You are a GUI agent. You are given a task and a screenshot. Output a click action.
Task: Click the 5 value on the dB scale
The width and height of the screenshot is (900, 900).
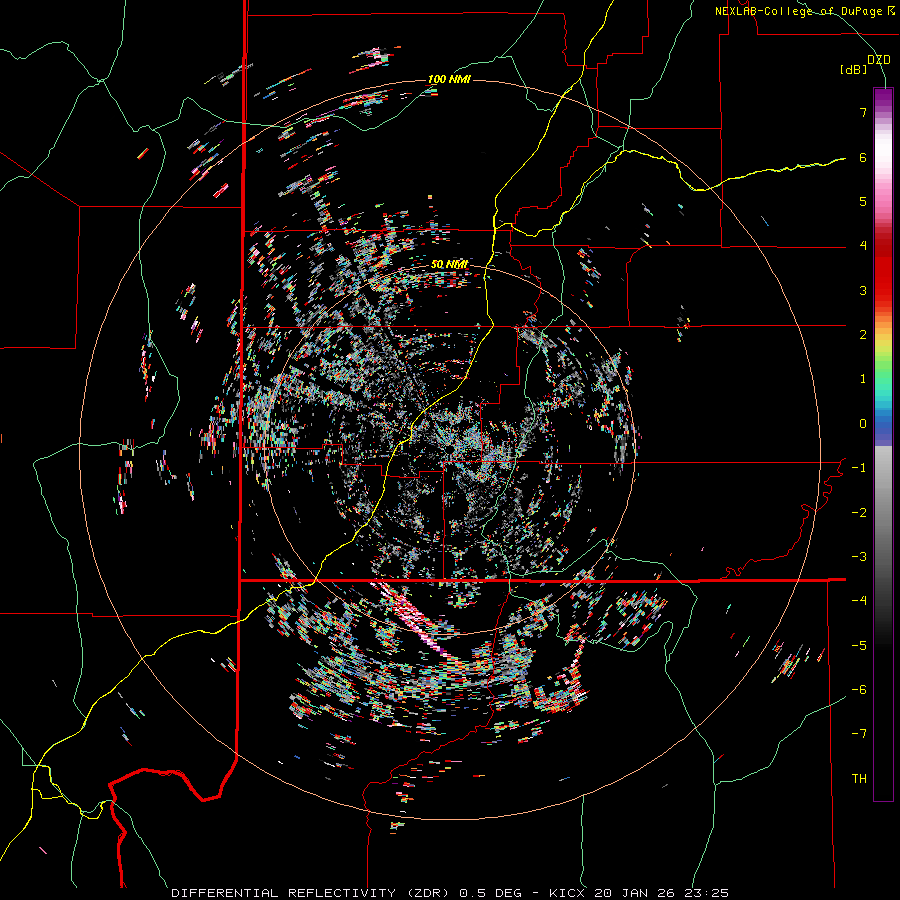pos(863,201)
